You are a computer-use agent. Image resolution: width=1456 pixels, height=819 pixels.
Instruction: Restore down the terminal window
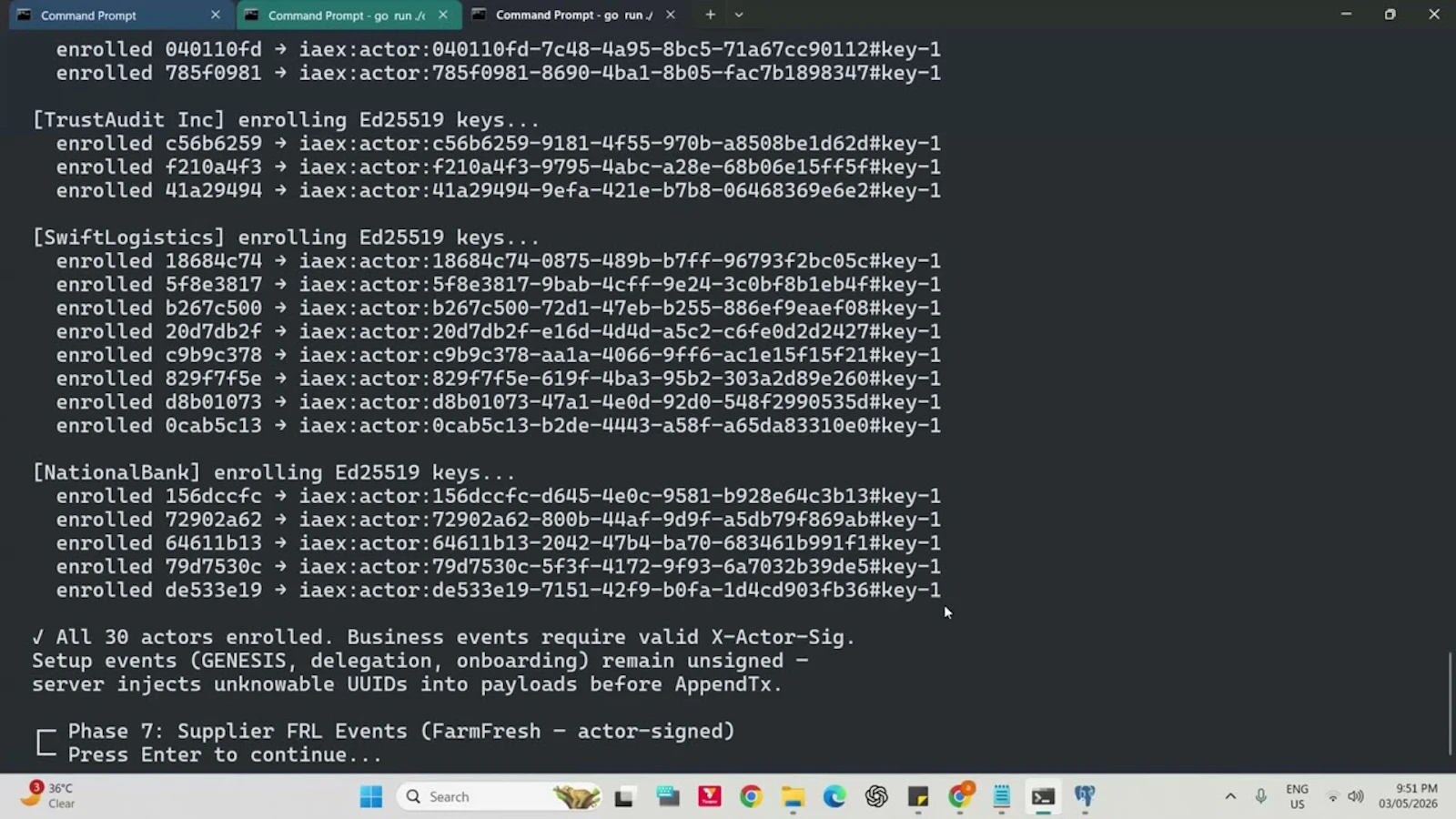pos(1390,15)
